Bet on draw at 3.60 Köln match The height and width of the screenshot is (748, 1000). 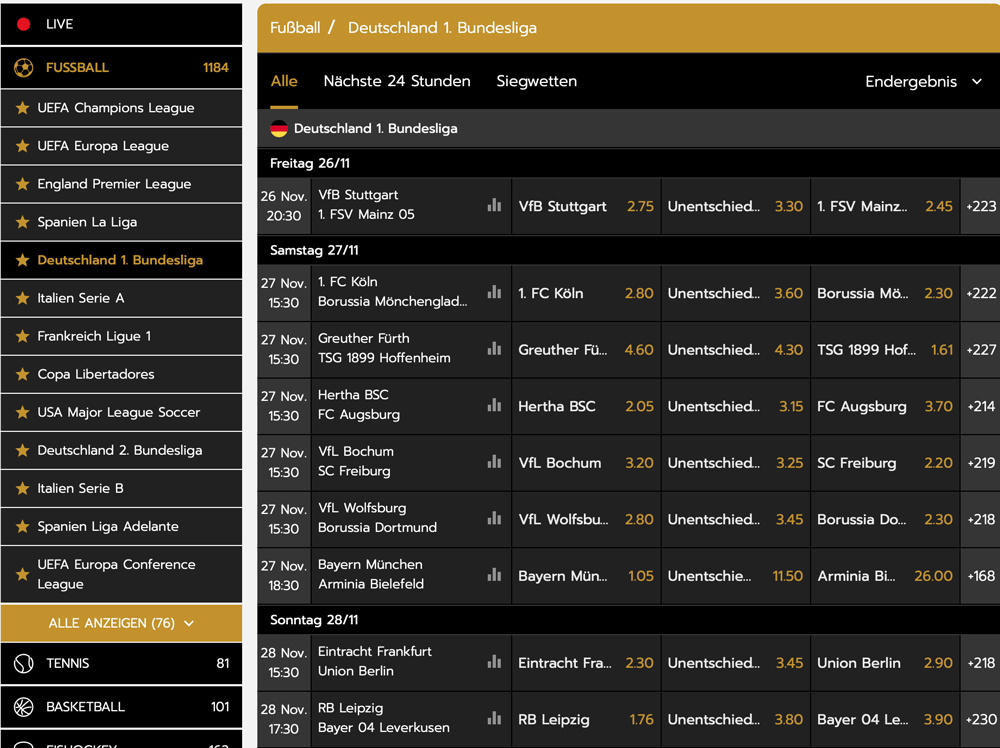point(735,293)
